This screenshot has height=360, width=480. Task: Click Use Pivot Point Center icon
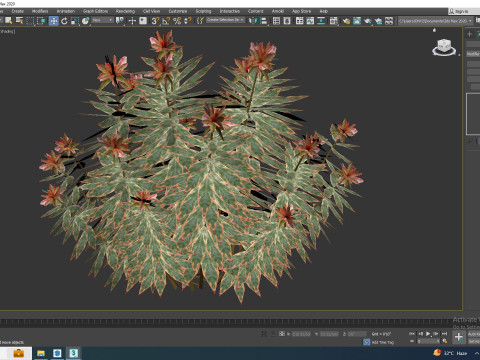119,21
